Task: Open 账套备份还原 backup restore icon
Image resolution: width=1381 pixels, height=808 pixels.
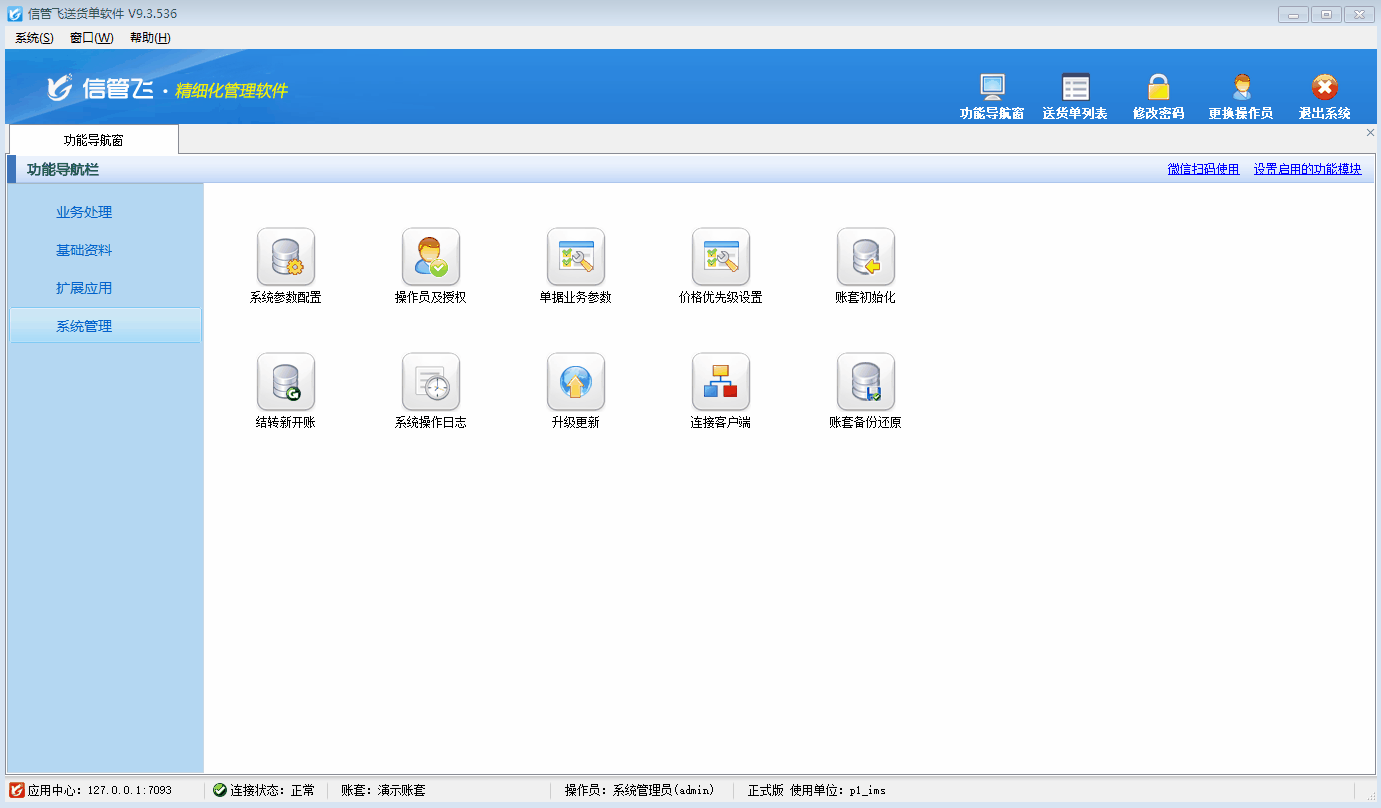Action: pyautogui.click(x=866, y=382)
